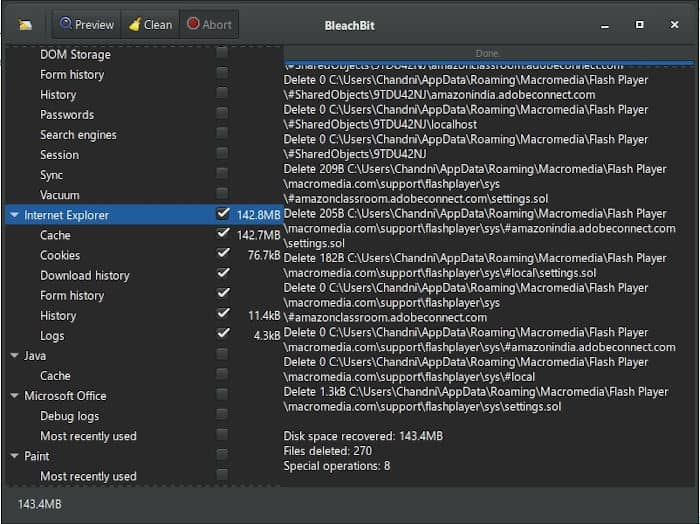Uncheck the Download history checkbox

223,274
